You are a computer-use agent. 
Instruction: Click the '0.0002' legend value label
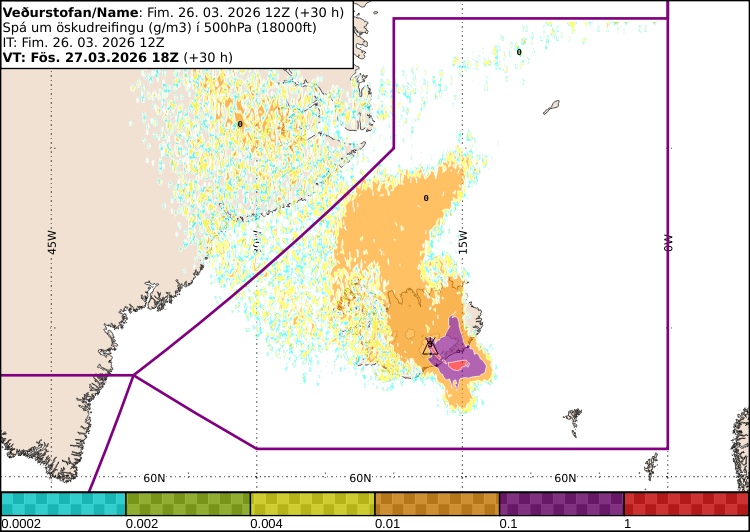click(21, 523)
